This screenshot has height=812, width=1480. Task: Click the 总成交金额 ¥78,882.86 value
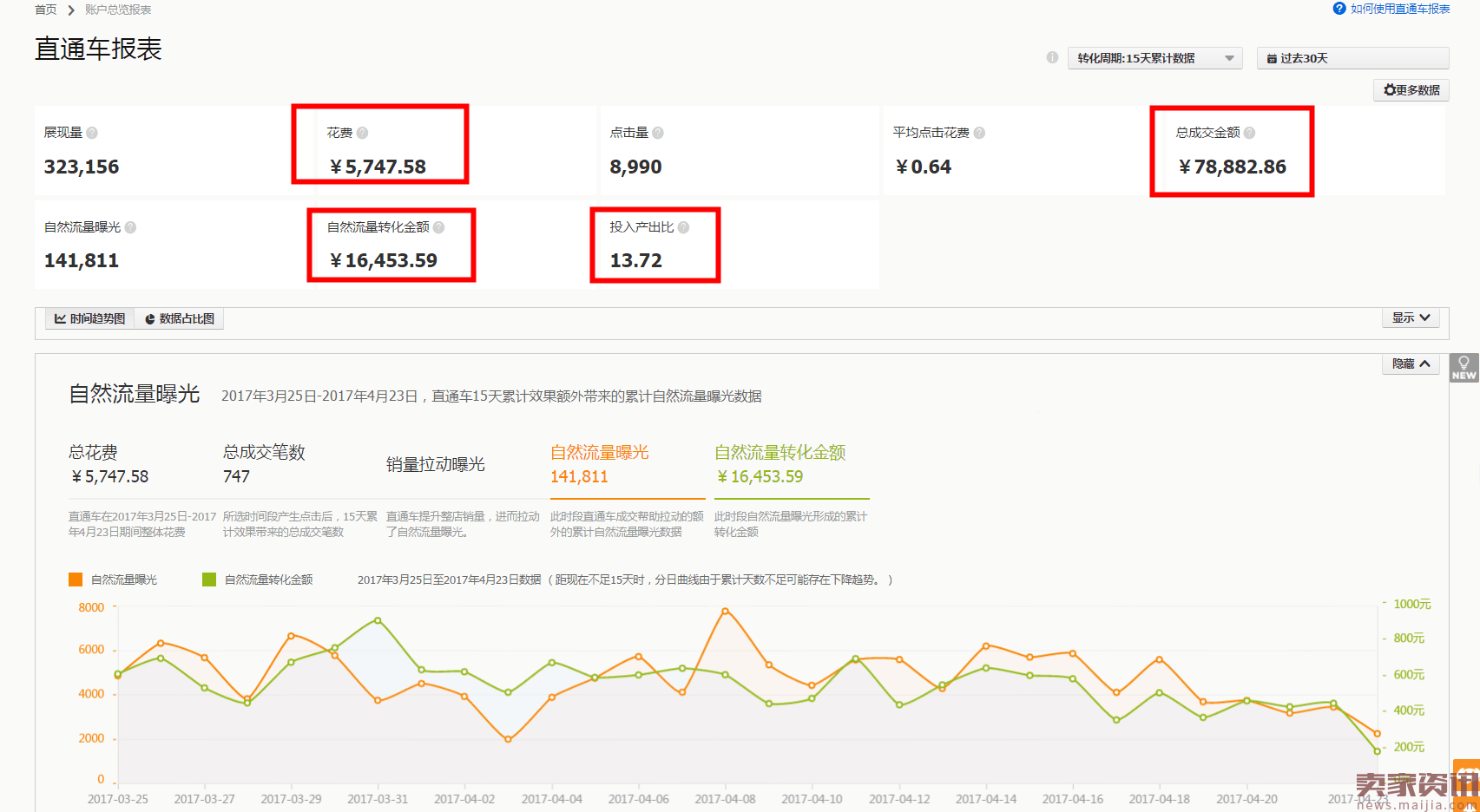[1232, 167]
